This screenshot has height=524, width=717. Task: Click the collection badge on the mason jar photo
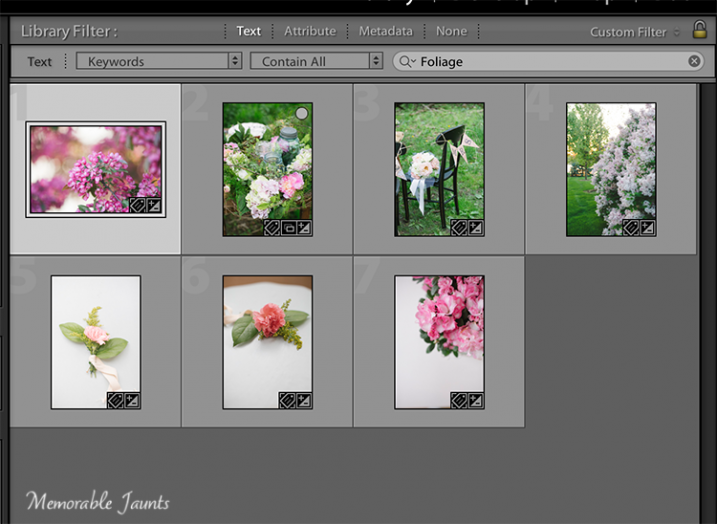[287, 228]
